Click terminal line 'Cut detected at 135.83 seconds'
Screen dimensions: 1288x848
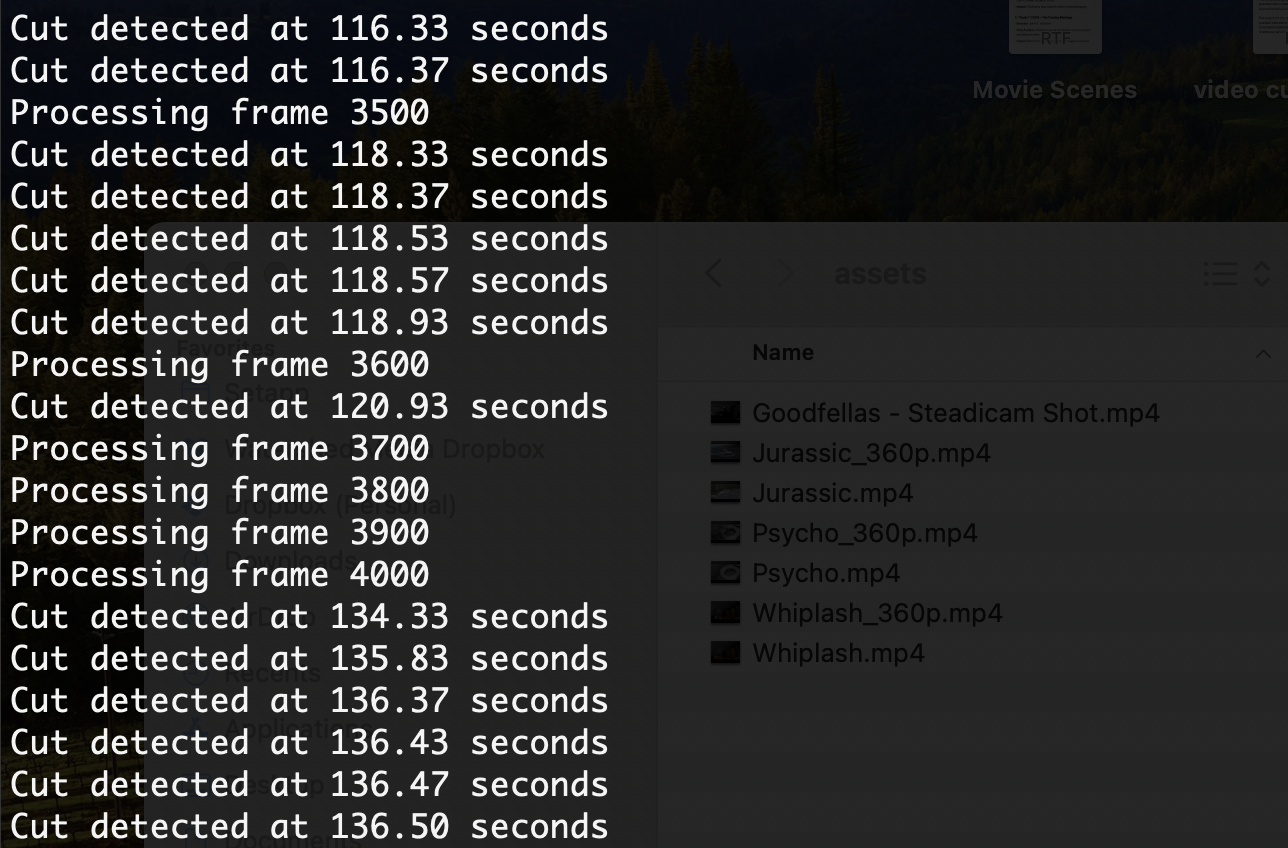point(309,659)
